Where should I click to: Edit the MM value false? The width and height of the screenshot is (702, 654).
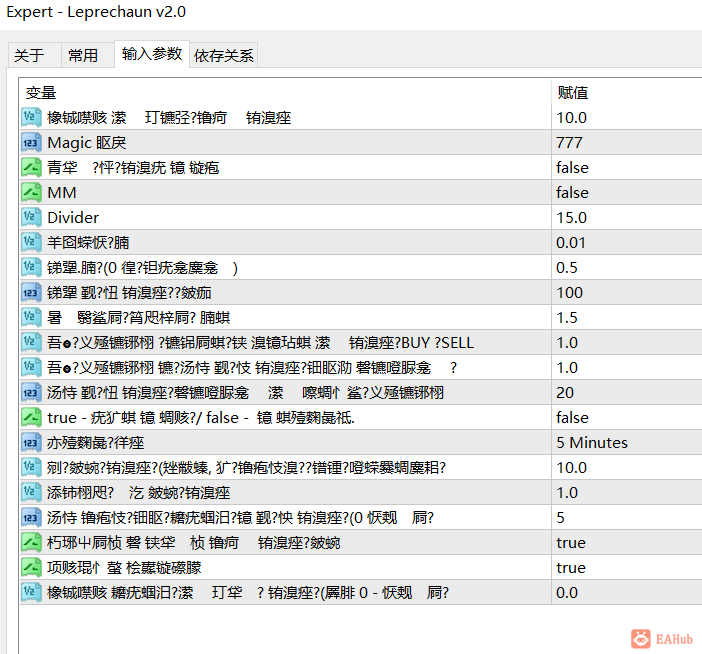click(572, 193)
